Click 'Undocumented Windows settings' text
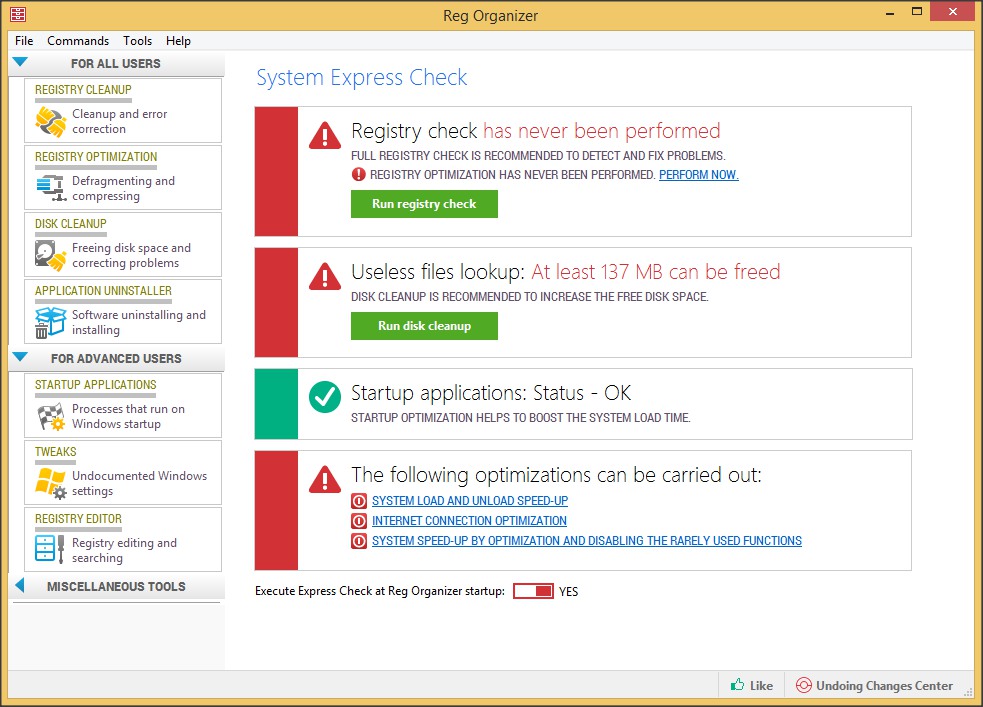Screen dimensions: 983x707 139,483
